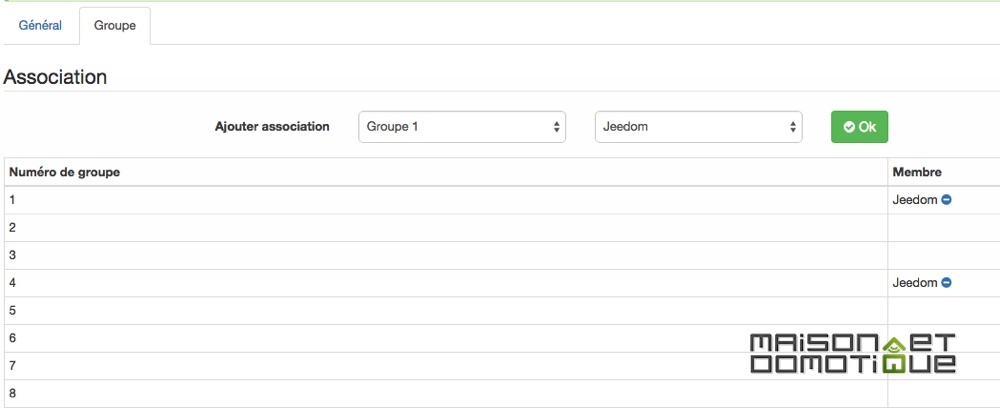Select group number 7 row

point(502,366)
